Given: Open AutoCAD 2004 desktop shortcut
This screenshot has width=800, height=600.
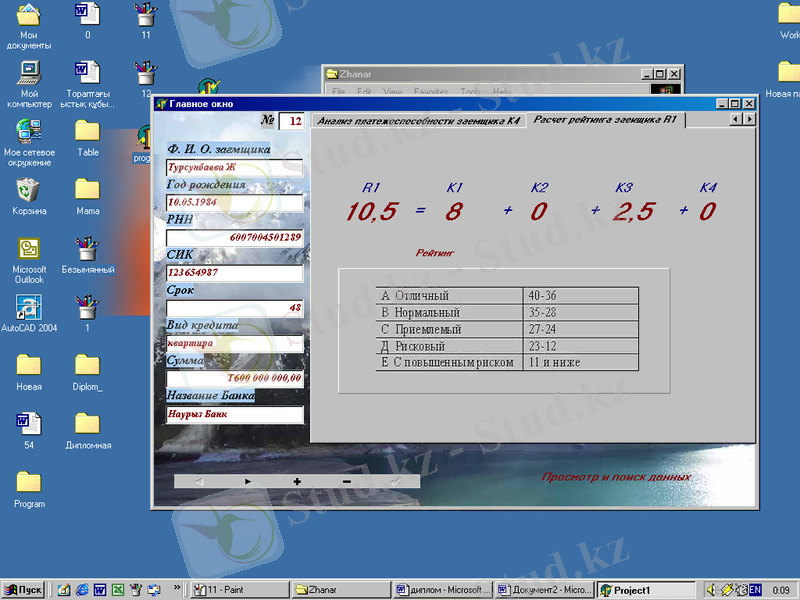Looking at the screenshot, I should click(29, 307).
